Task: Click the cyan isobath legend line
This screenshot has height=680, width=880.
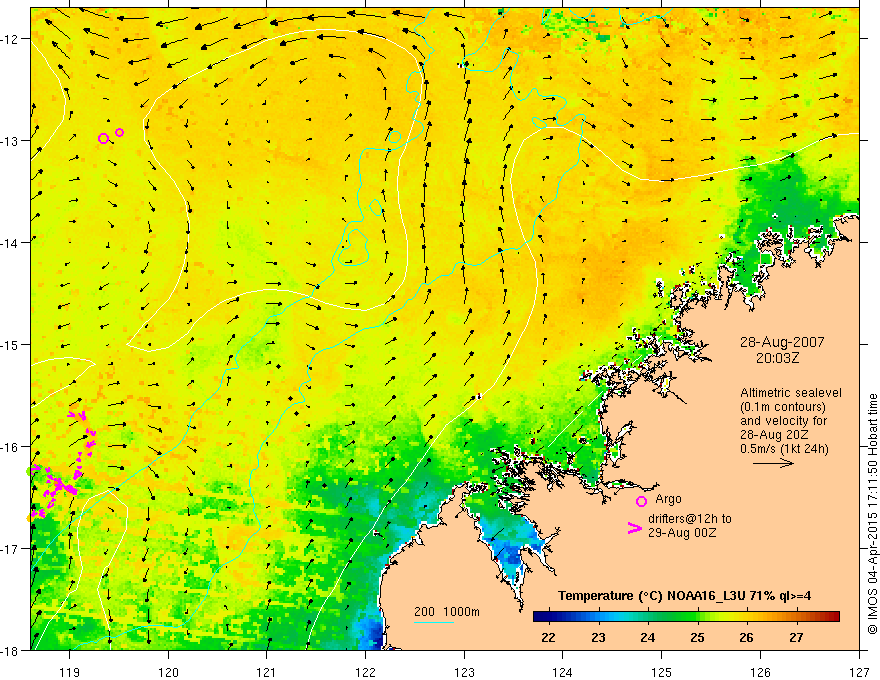Action: tap(434, 622)
